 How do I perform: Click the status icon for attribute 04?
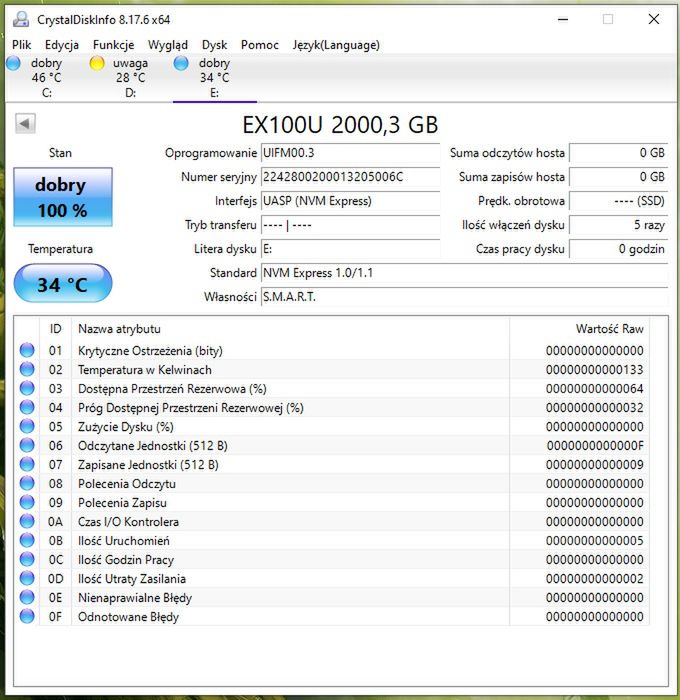click(27, 407)
